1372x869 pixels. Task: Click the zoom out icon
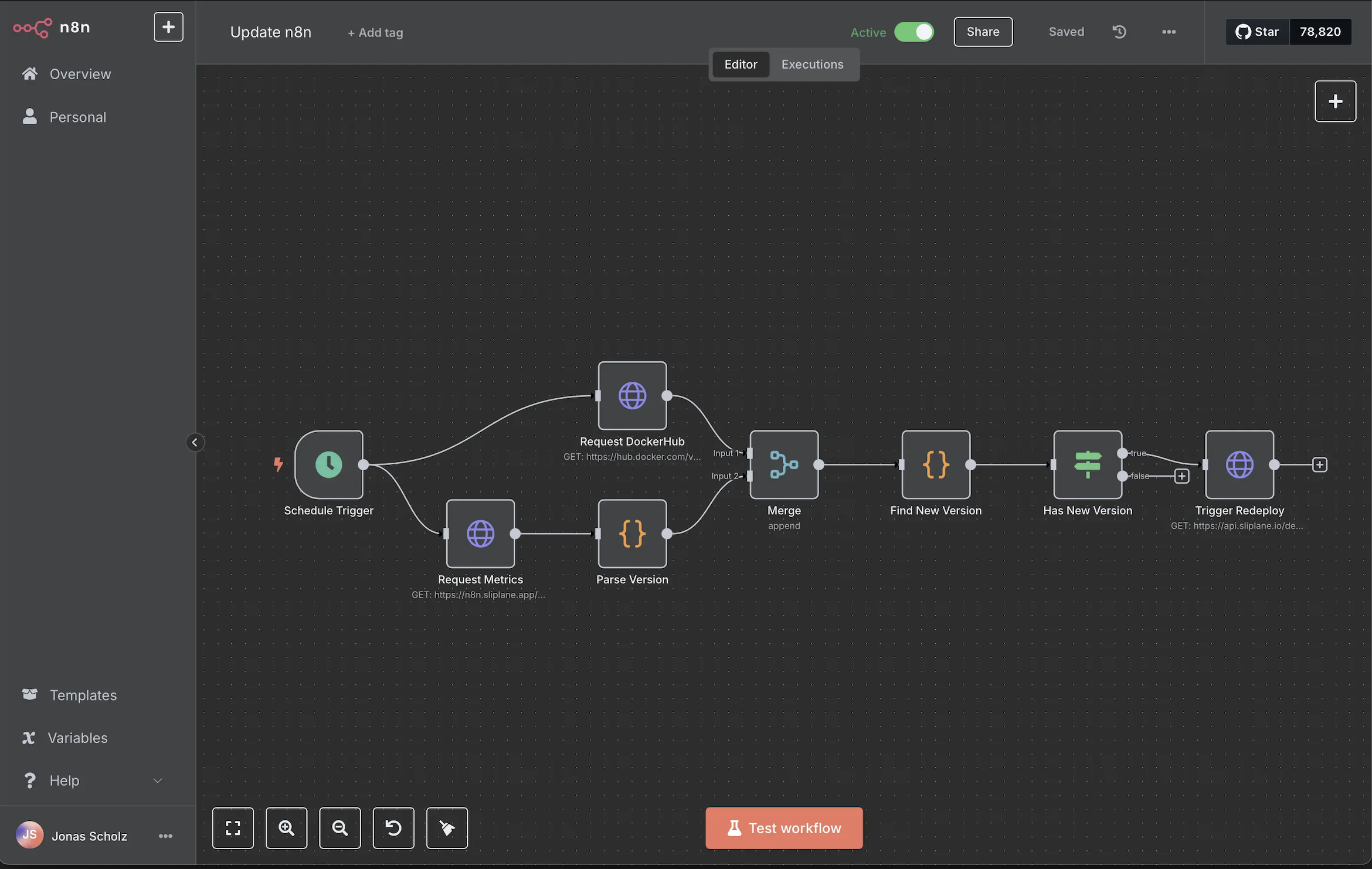pos(340,828)
